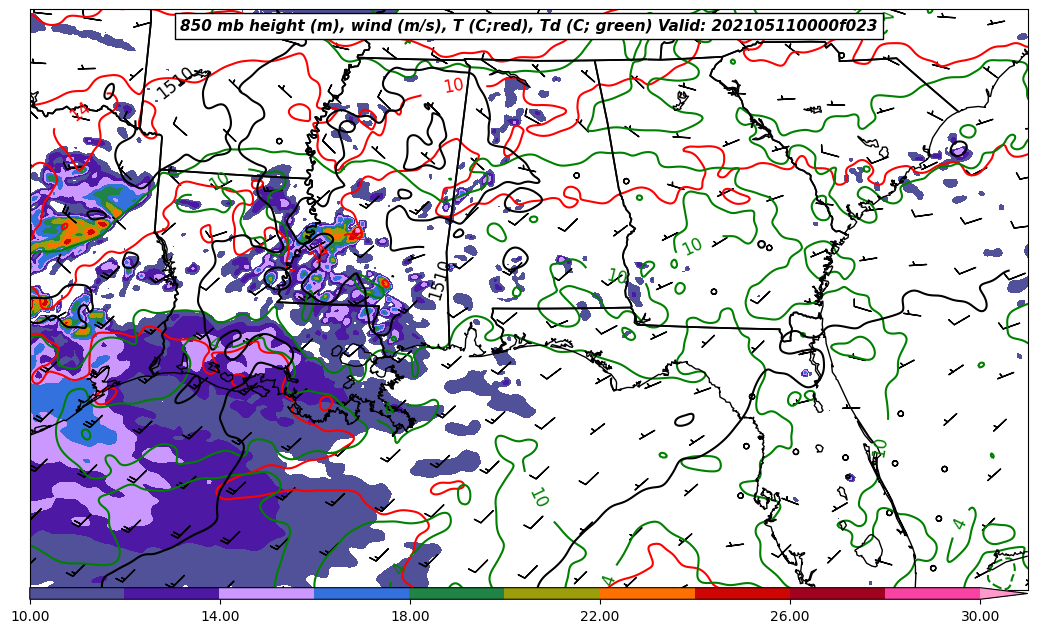This screenshot has width=1037, height=633.
Task: Select the red 24–26 colorbar segment
Action: tap(743, 593)
